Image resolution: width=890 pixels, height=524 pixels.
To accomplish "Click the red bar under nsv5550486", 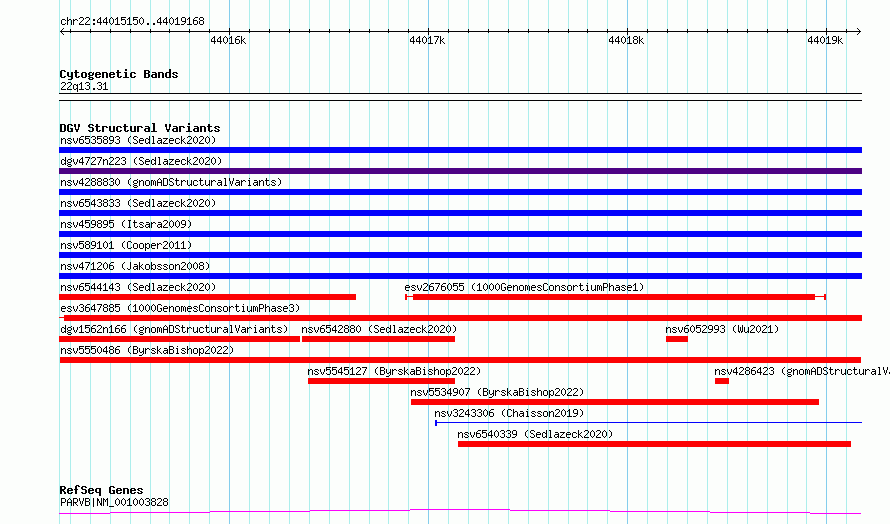I will click(x=460, y=360).
